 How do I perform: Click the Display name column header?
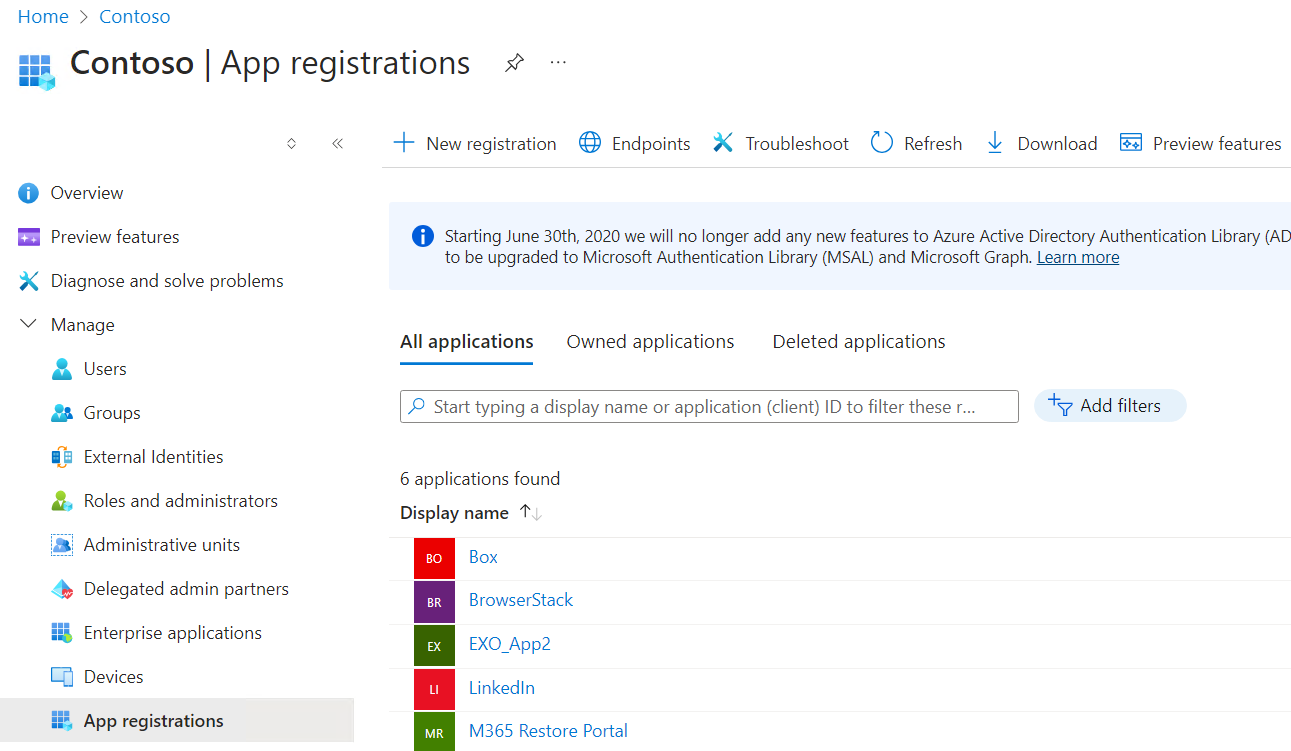tap(454, 513)
